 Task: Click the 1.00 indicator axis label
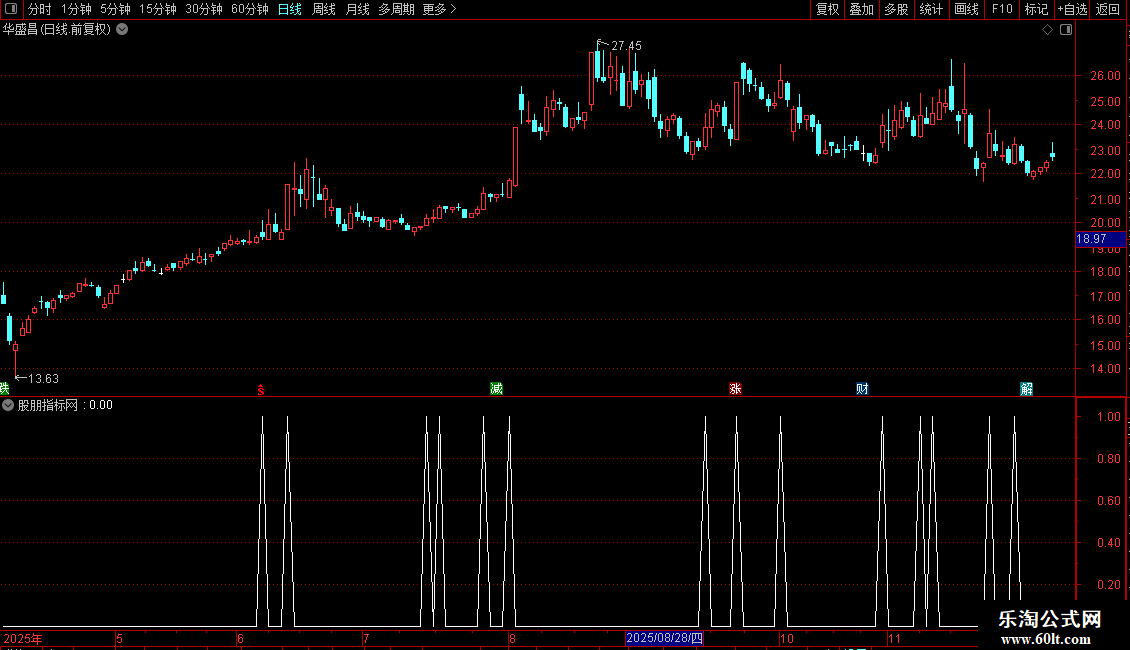click(x=1108, y=417)
